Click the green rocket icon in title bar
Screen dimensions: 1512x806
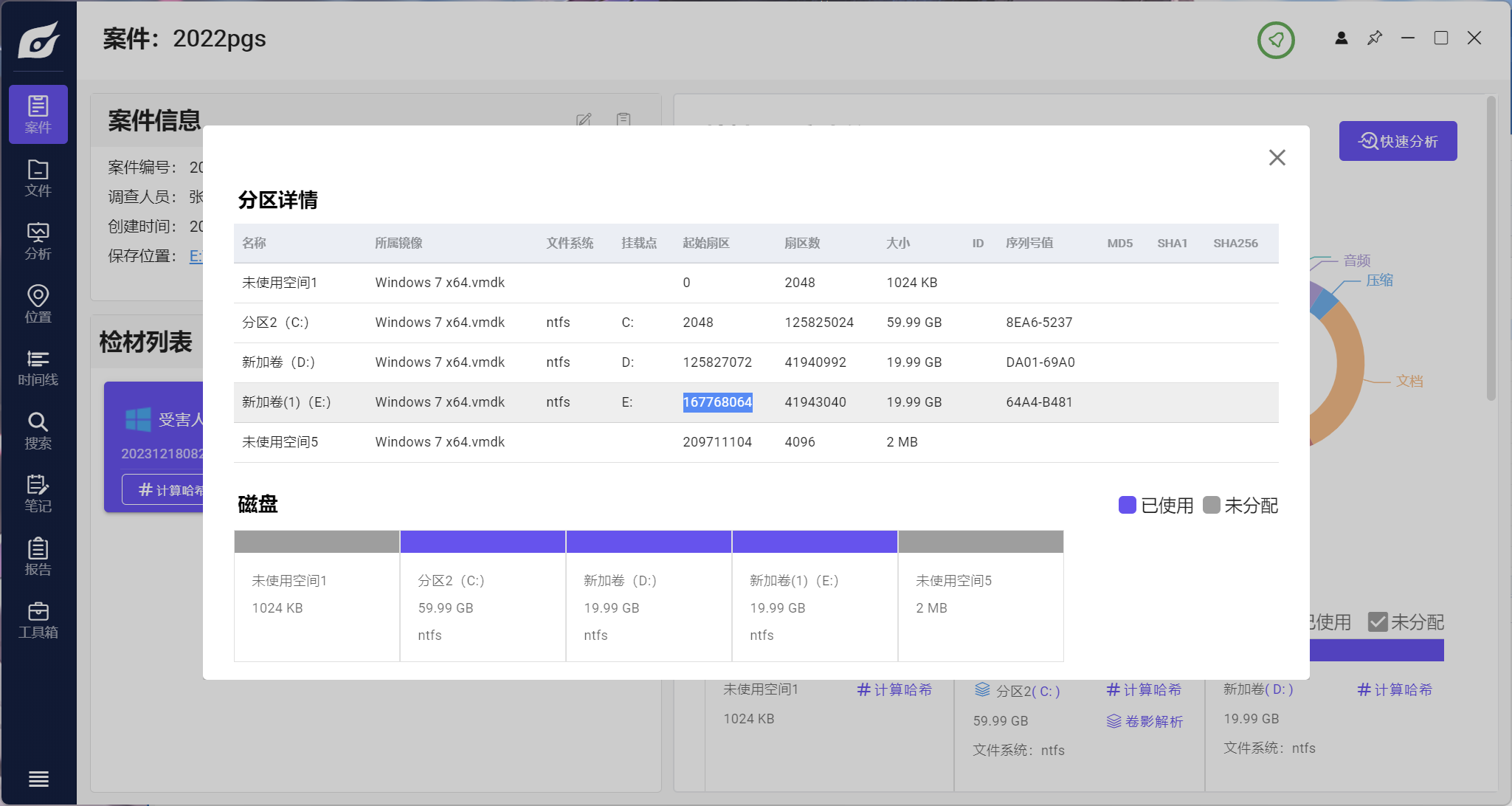(1276, 40)
